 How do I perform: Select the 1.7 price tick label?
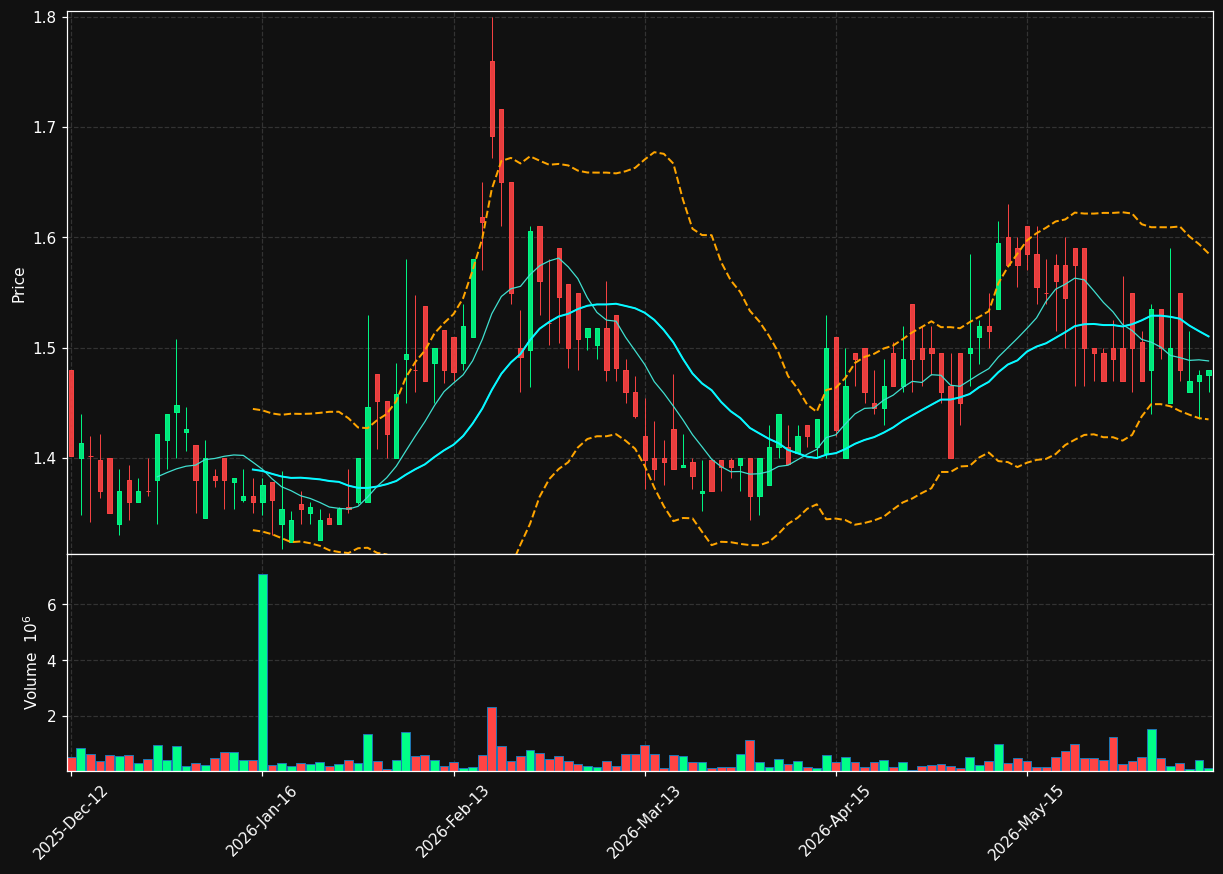45,128
